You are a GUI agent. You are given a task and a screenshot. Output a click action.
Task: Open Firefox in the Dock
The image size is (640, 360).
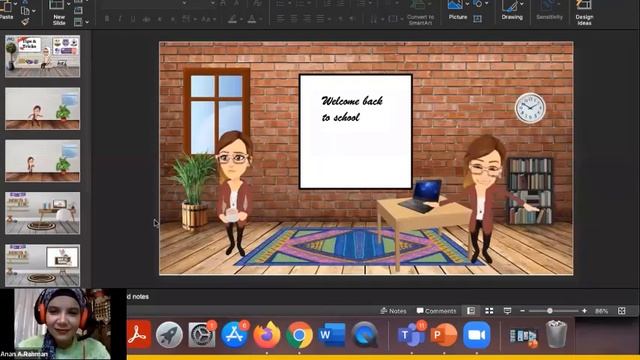267,335
